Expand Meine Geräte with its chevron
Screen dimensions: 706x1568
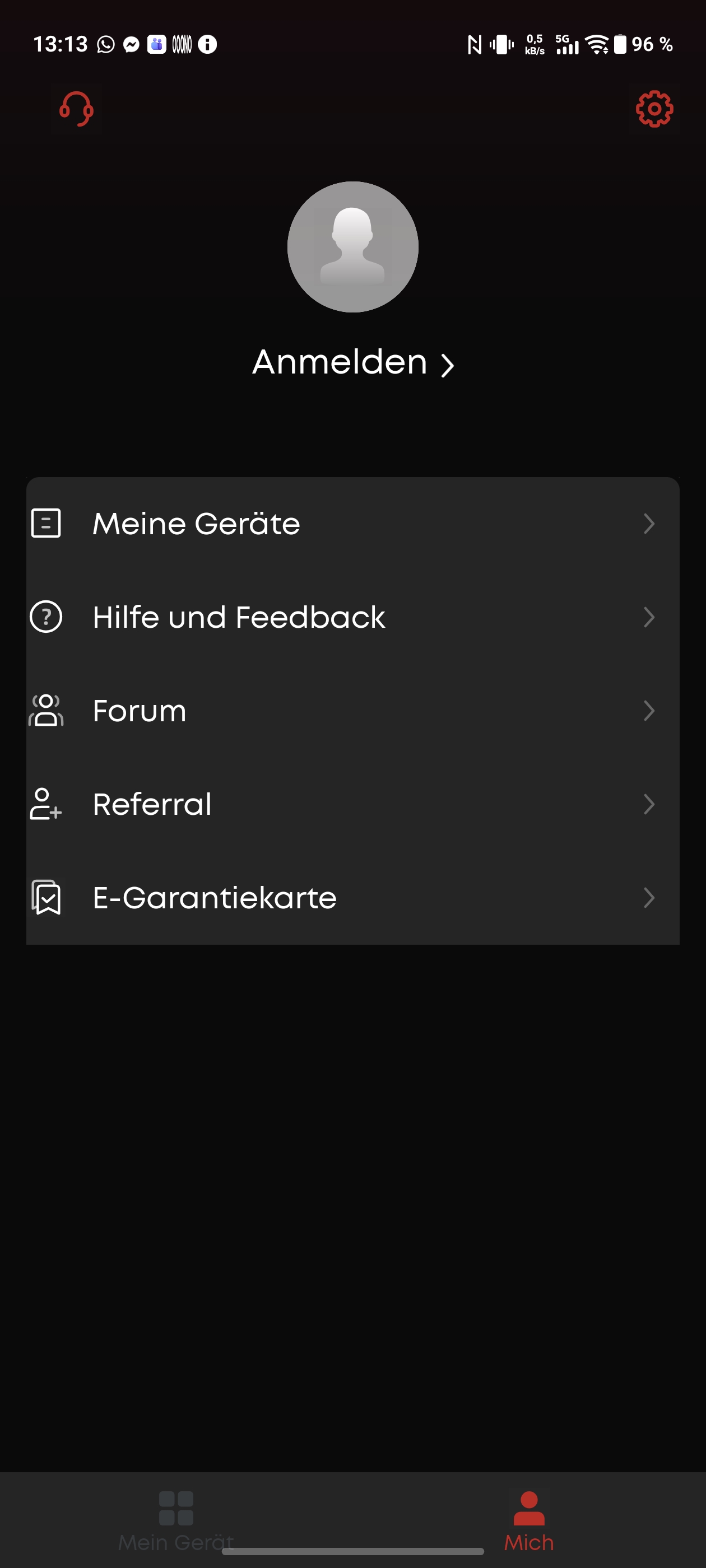point(649,524)
